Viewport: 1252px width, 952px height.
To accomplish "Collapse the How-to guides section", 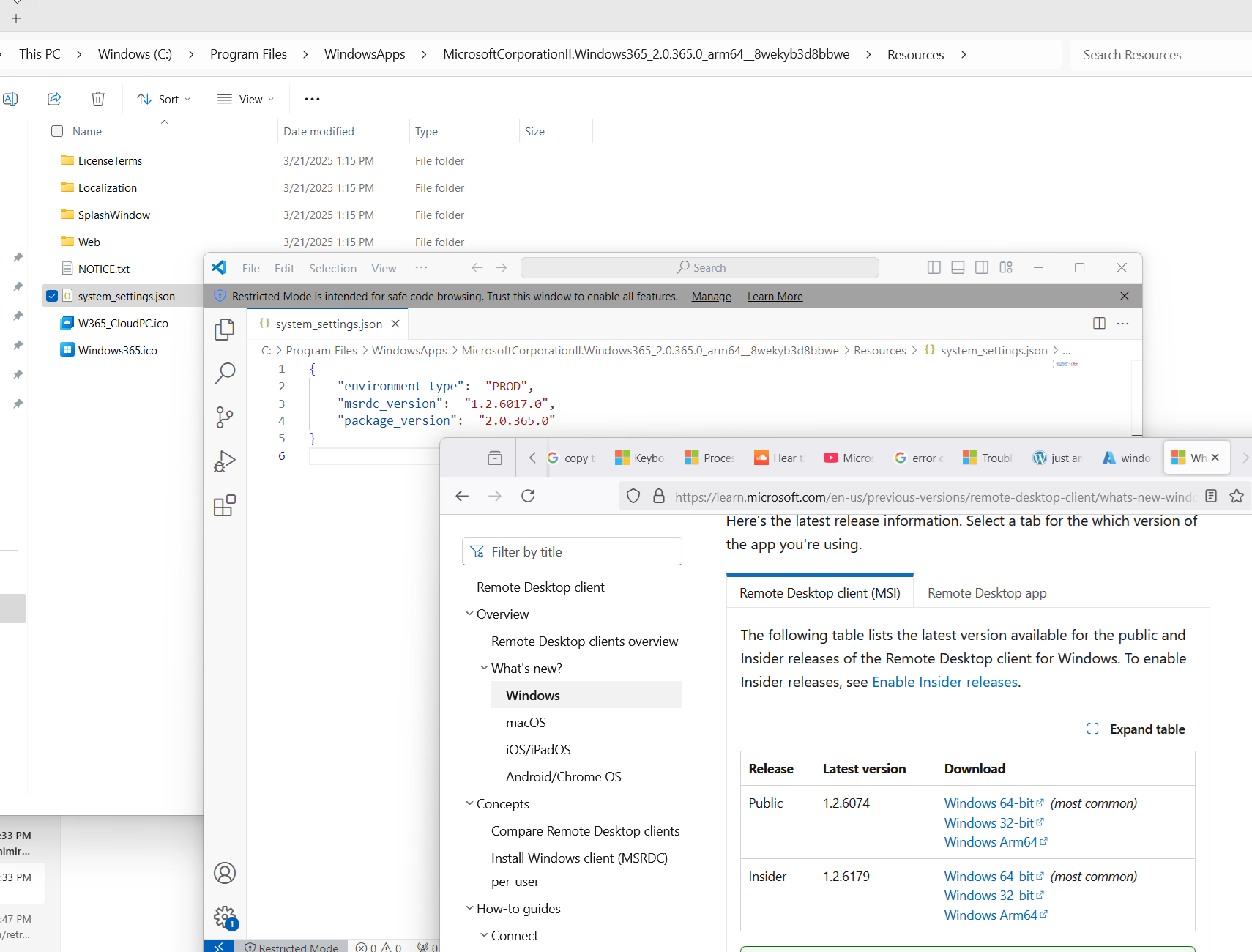I will 469,908.
